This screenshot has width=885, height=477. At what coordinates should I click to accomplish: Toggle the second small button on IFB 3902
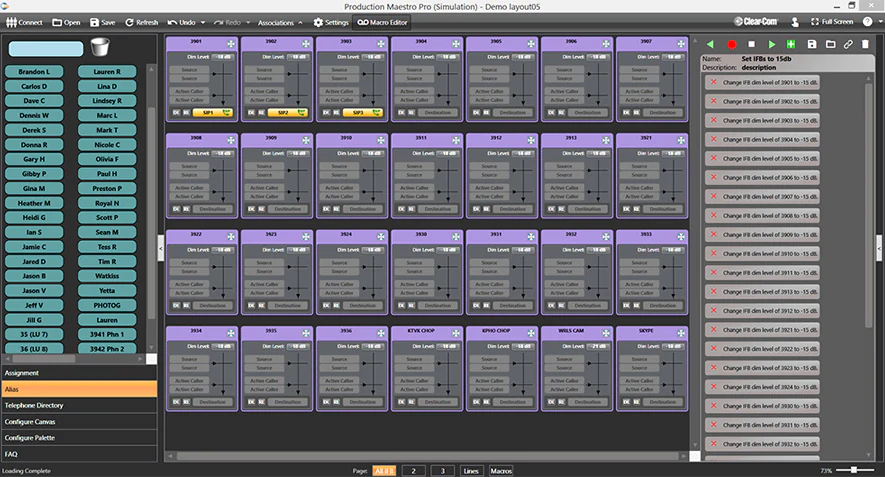(x=261, y=113)
